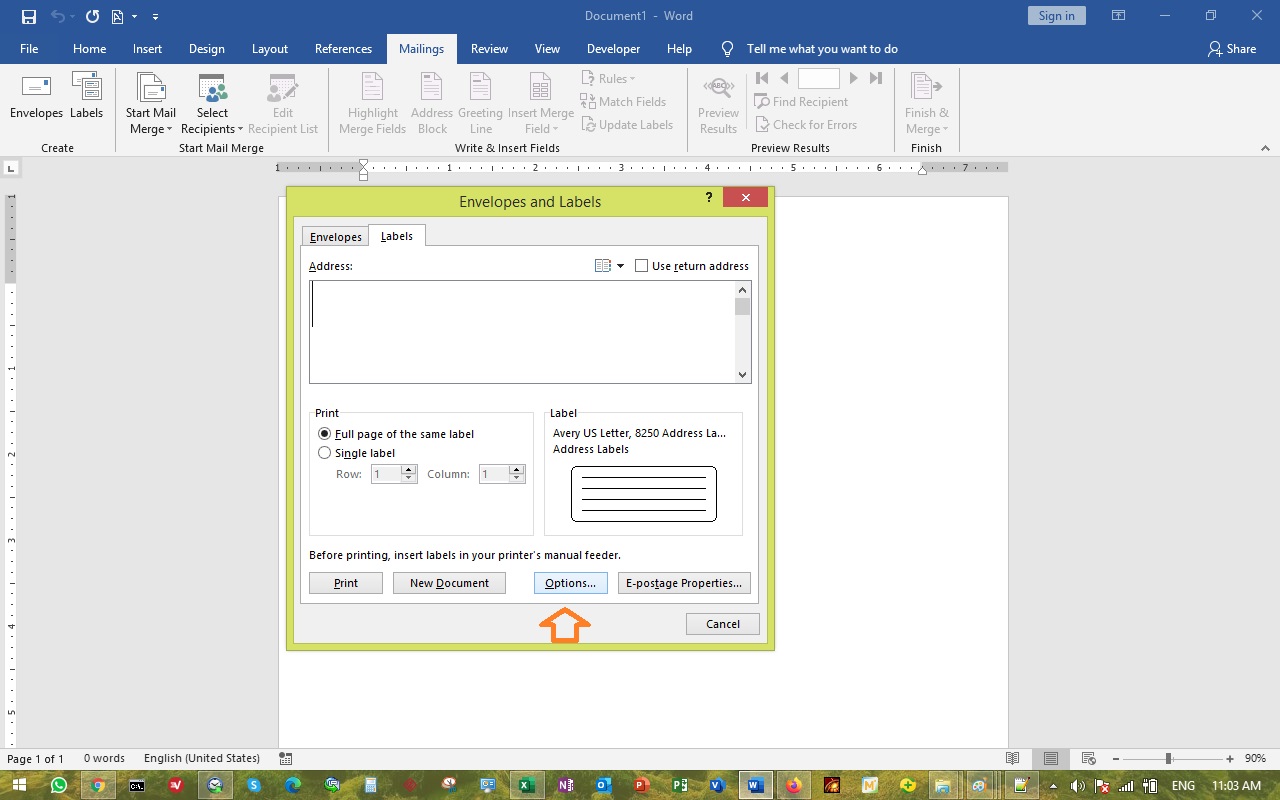The width and height of the screenshot is (1280, 800).
Task: Open the Ribbon Display Options icon
Action: (x=1119, y=16)
